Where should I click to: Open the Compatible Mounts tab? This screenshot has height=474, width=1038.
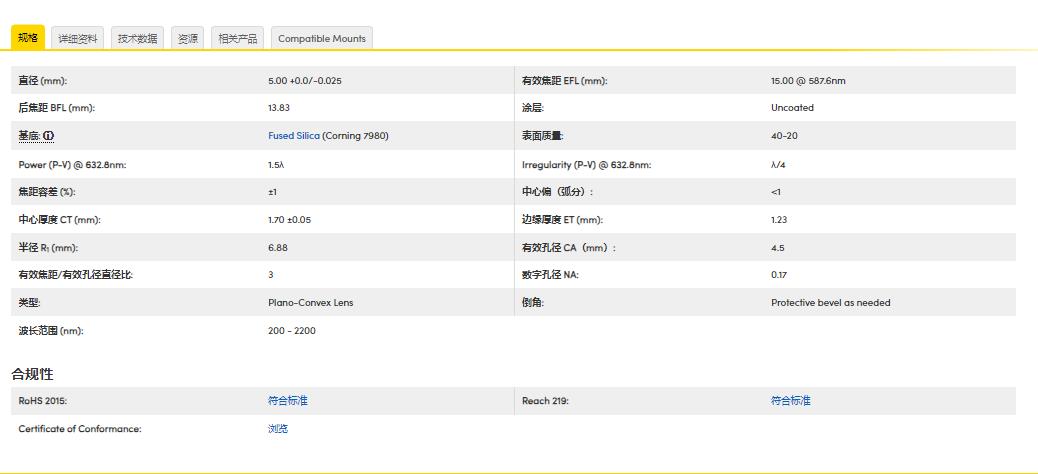point(322,39)
